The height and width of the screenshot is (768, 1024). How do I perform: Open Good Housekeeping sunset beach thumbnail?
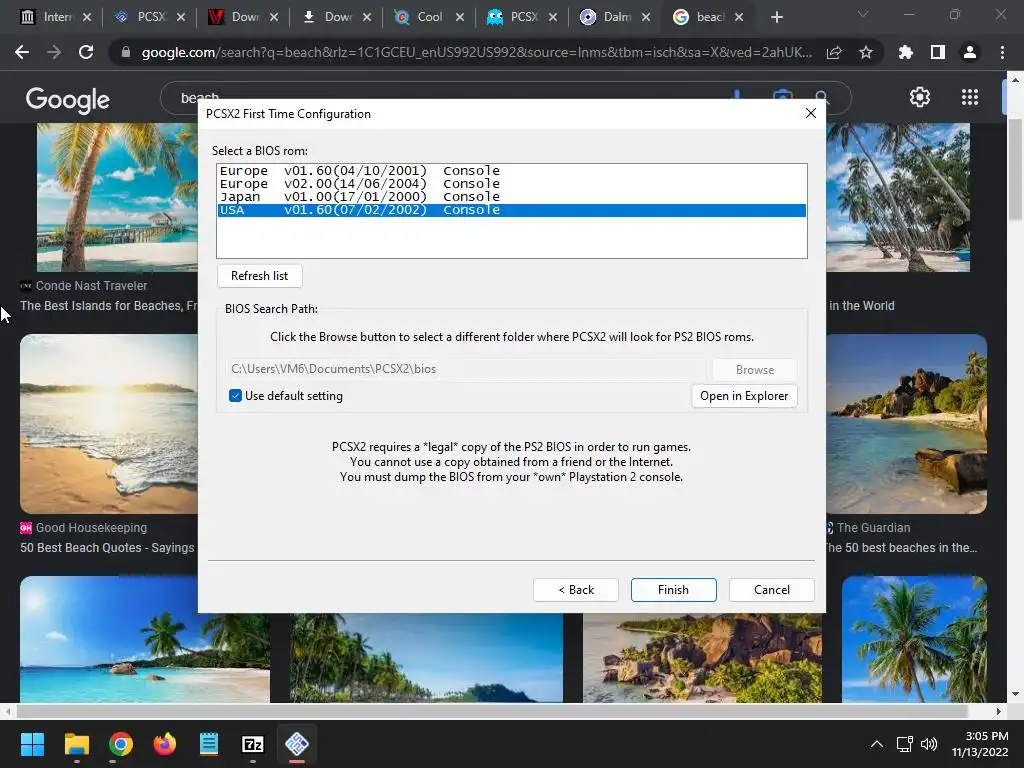click(x=108, y=424)
